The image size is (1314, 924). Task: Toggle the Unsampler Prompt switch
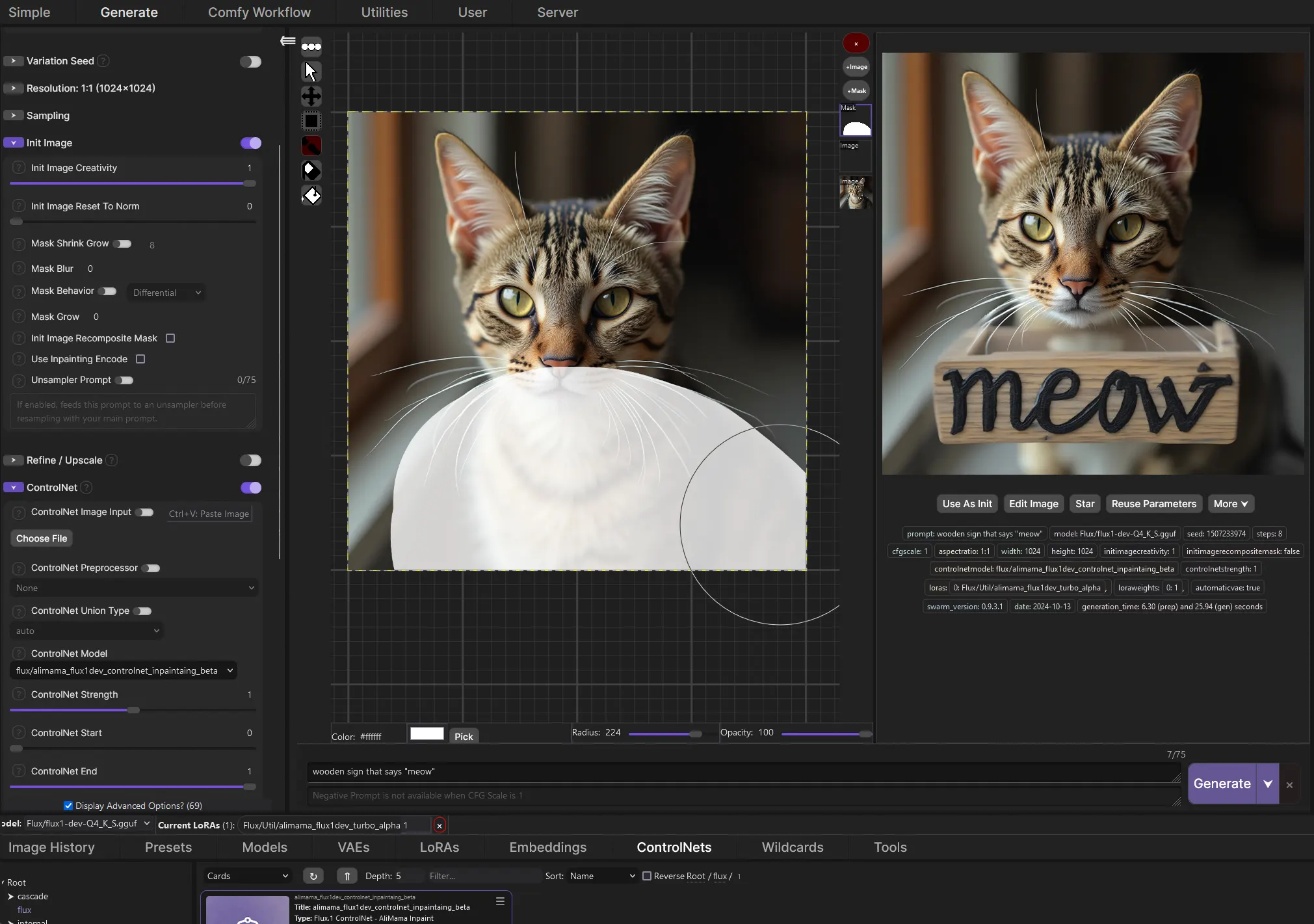click(125, 380)
